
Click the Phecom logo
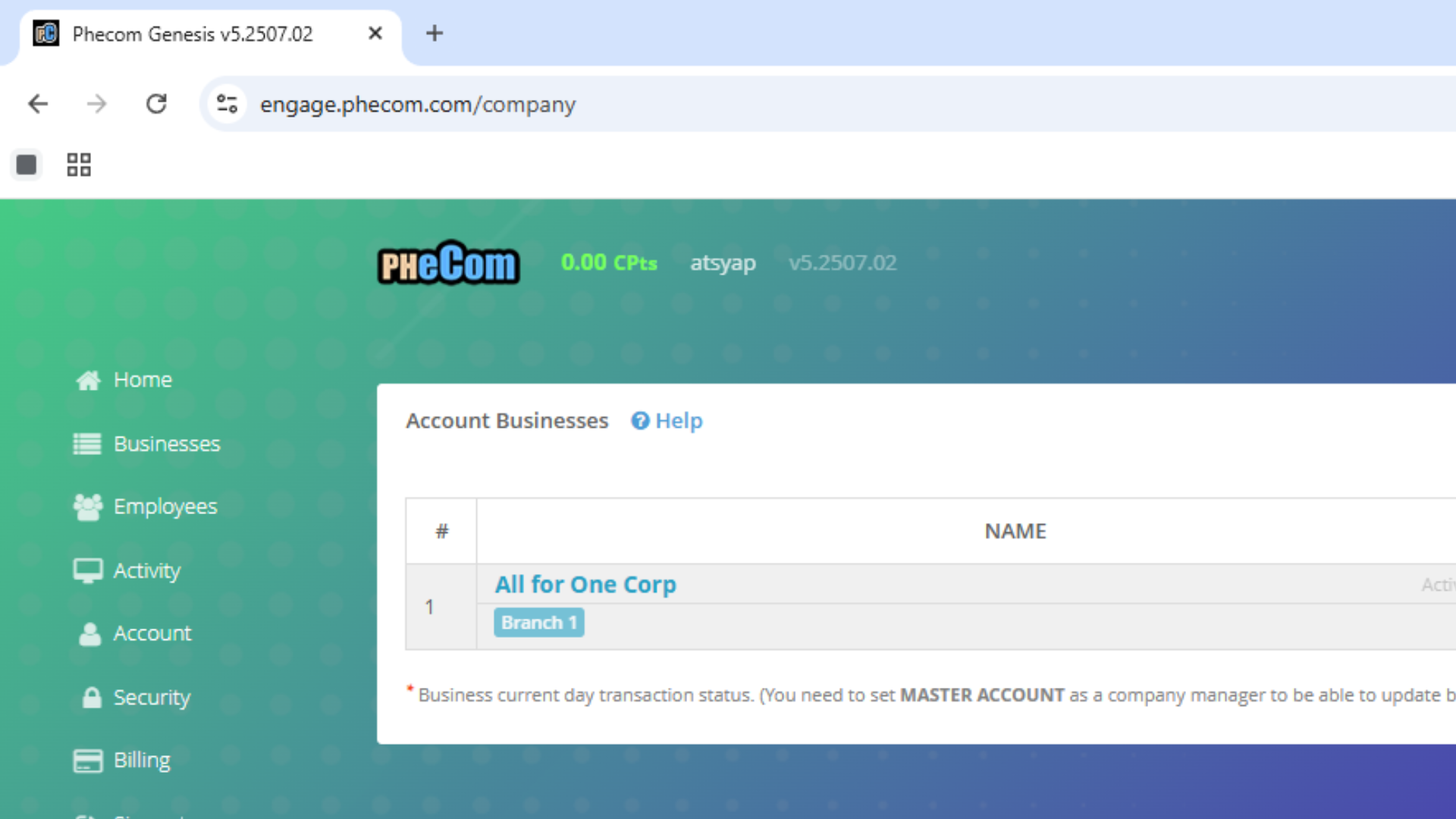coord(449,263)
